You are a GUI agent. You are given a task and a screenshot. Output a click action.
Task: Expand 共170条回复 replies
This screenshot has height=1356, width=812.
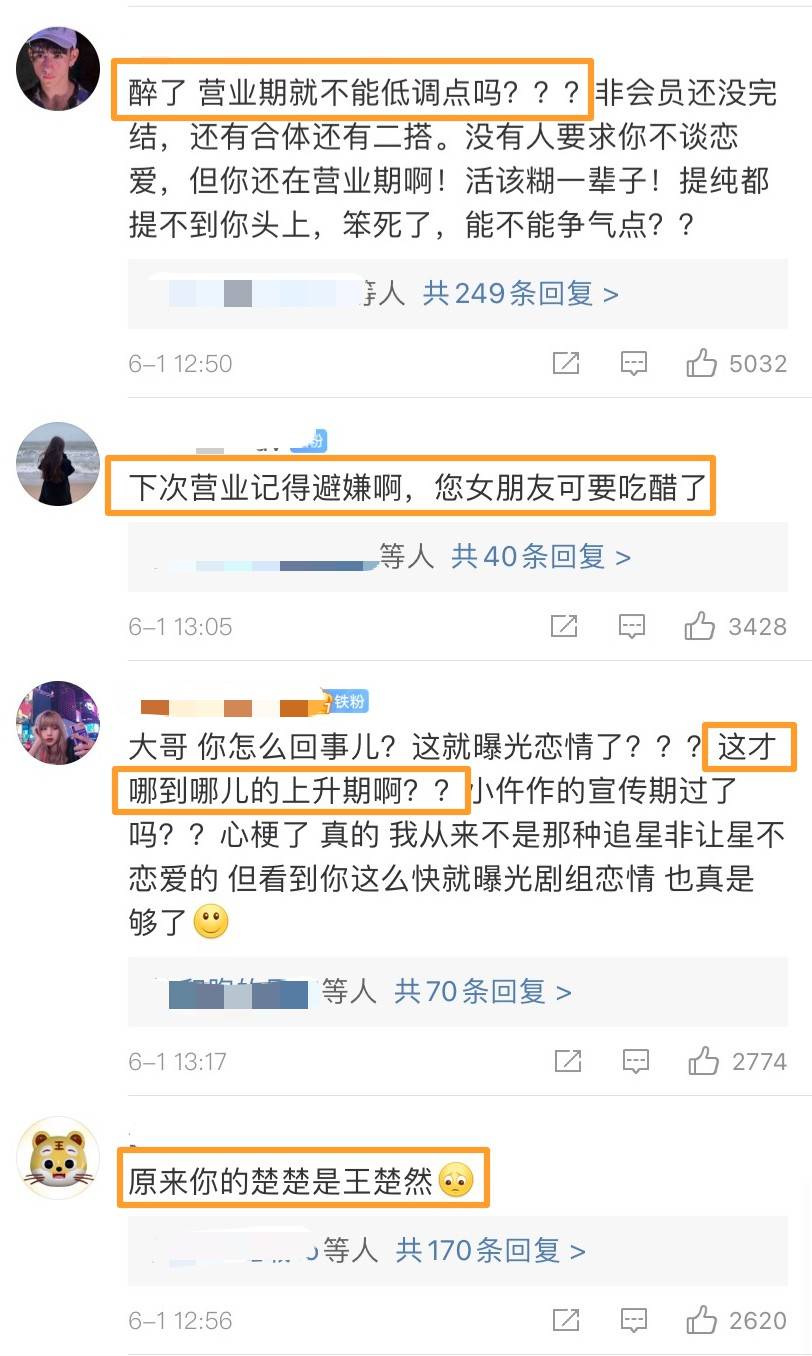[x=491, y=1249]
